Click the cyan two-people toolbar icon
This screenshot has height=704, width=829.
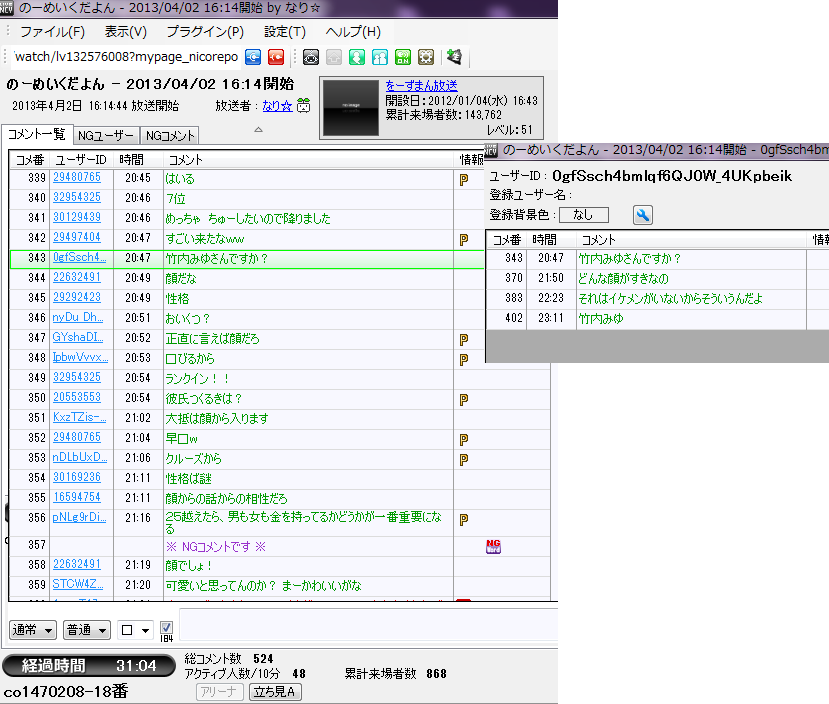(380, 57)
